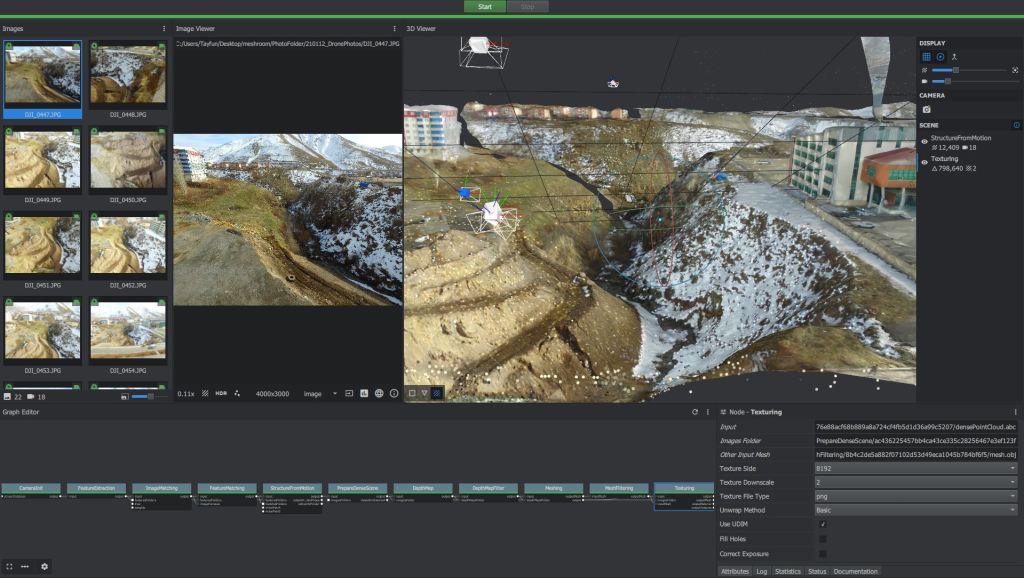Open image metadata info icon in Image Viewer
Viewport: 1024px width, 578px height.
(x=394, y=394)
